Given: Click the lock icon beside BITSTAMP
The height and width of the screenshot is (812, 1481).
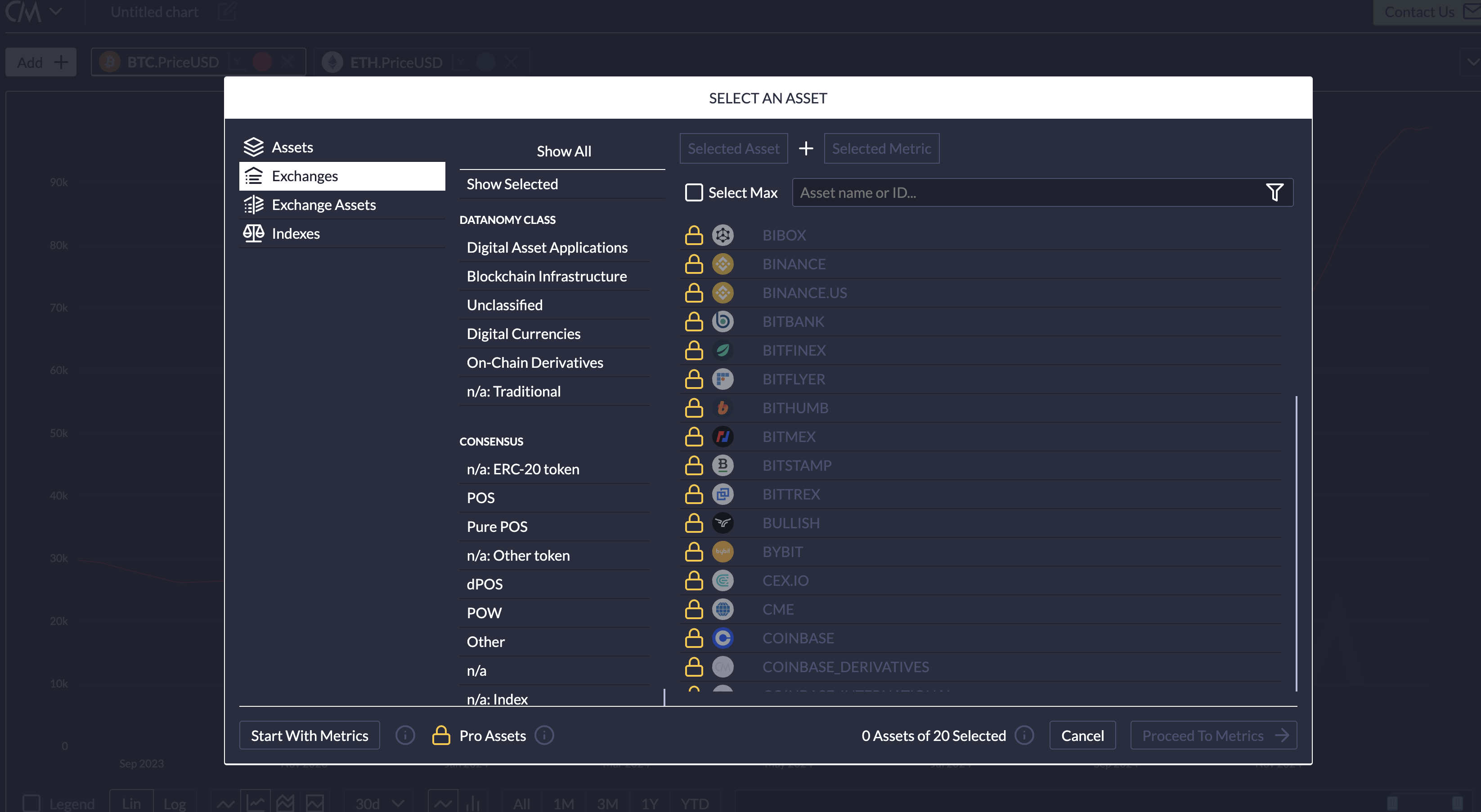Looking at the screenshot, I should pyautogui.click(x=694, y=465).
